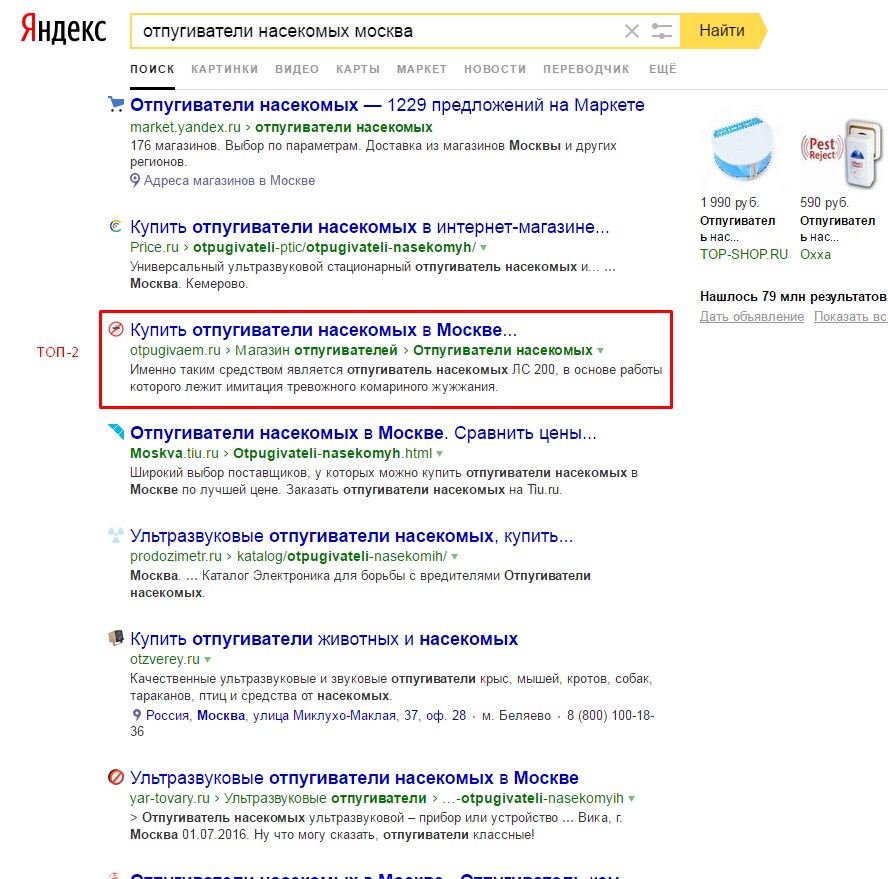
Task: Expand dropdown arrow next to yar-tovary.ru URL
Action: coord(631,799)
